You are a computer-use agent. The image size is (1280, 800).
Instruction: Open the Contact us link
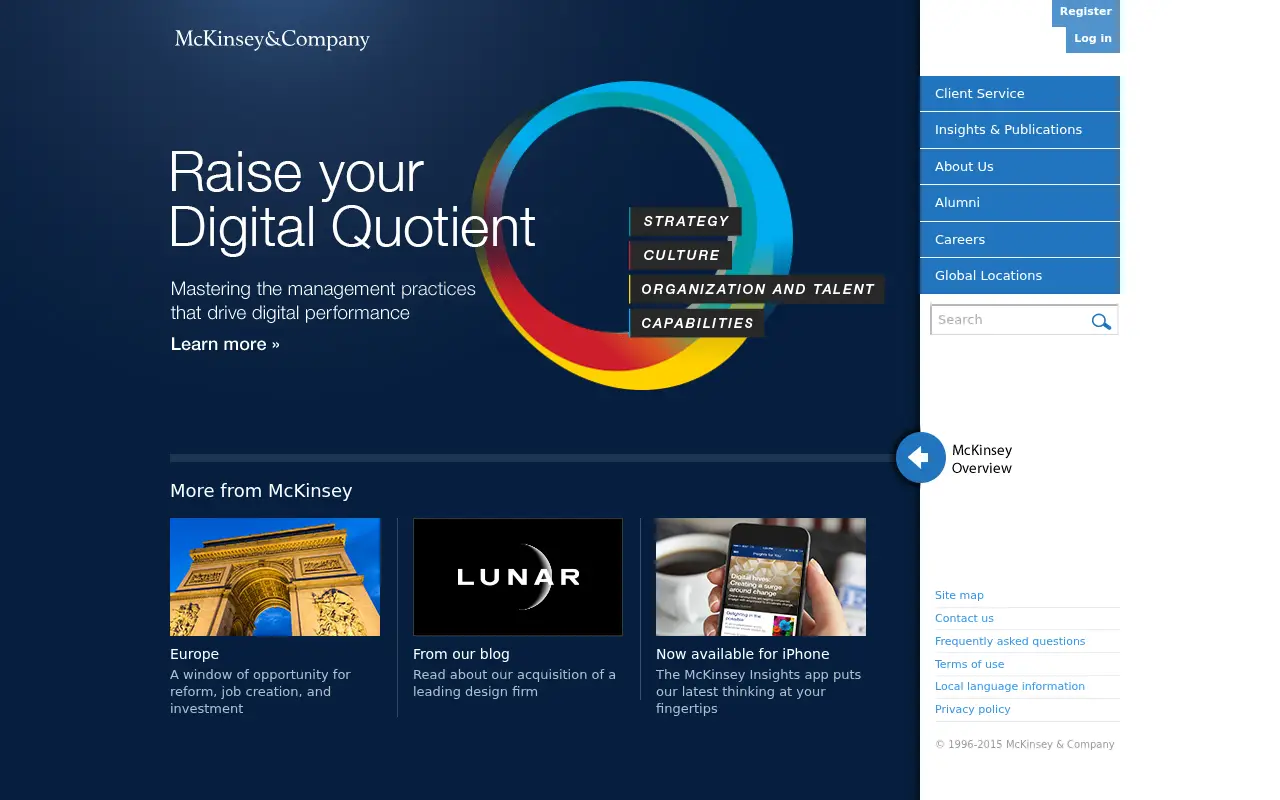click(x=964, y=618)
